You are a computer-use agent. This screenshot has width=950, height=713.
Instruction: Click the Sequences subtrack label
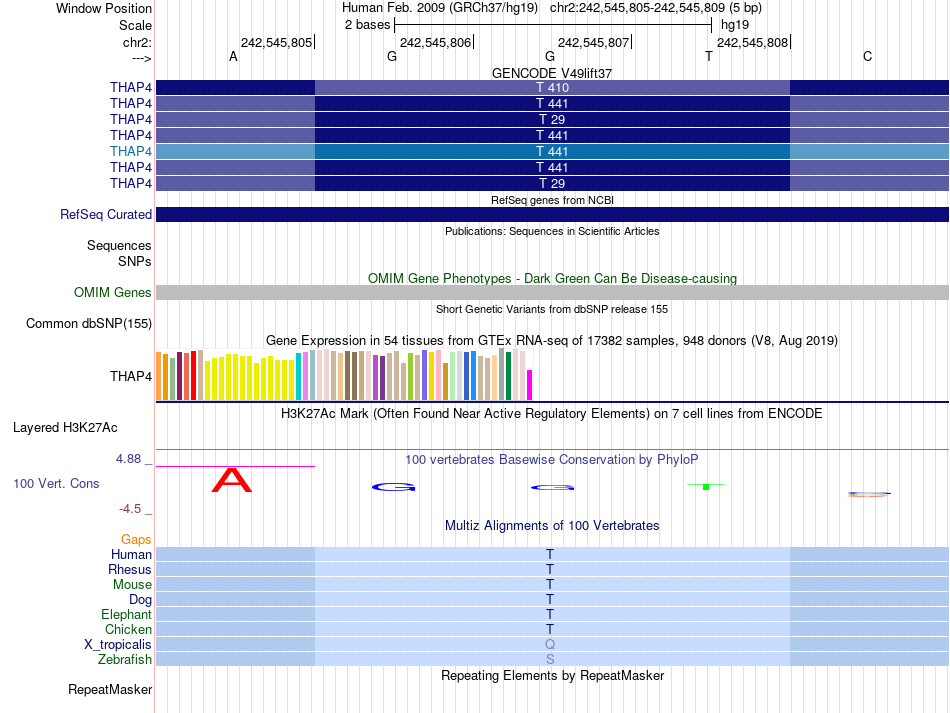pyautogui.click(x=119, y=245)
